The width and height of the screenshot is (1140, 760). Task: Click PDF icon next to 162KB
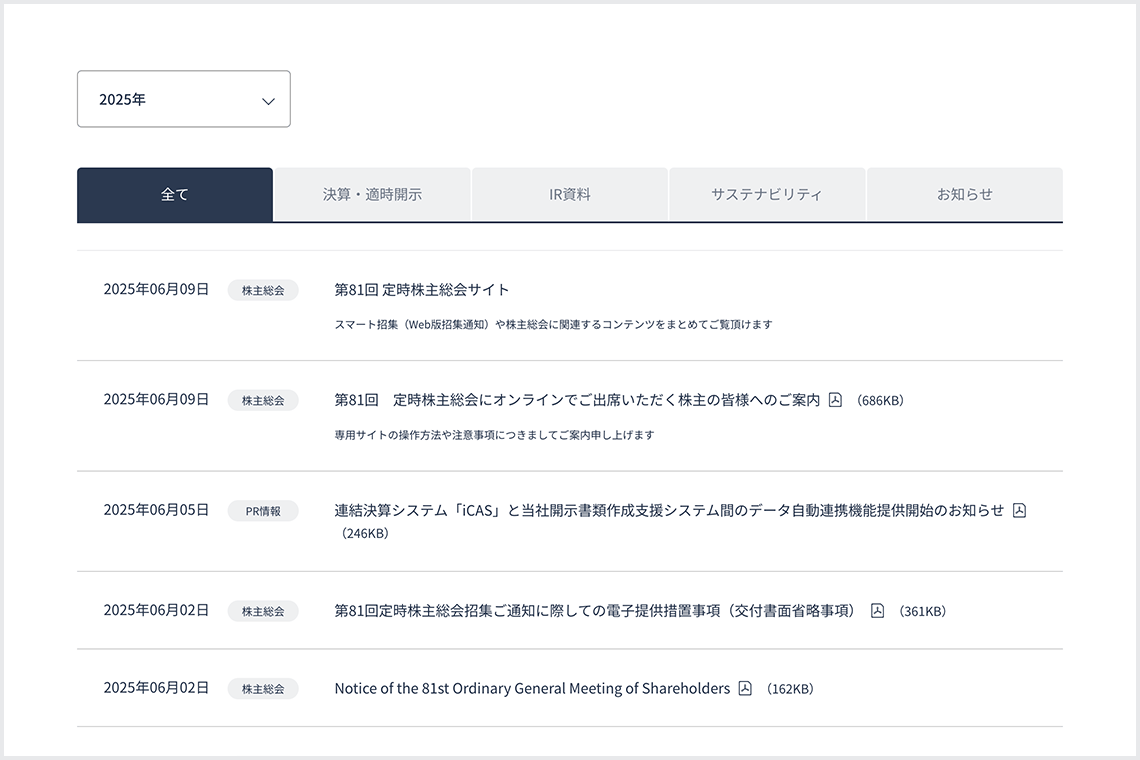745,688
